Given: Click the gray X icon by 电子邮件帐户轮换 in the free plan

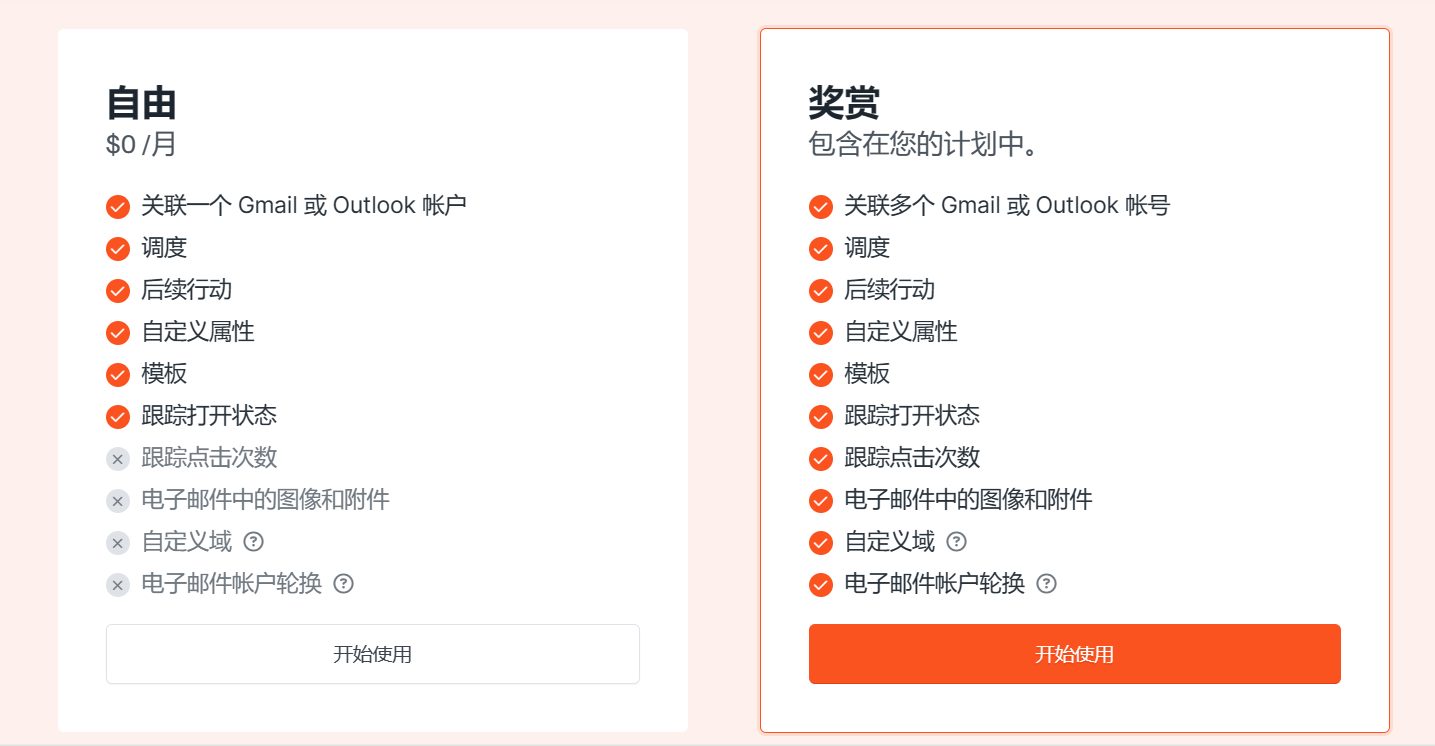Looking at the screenshot, I should pyautogui.click(x=118, y=585).
